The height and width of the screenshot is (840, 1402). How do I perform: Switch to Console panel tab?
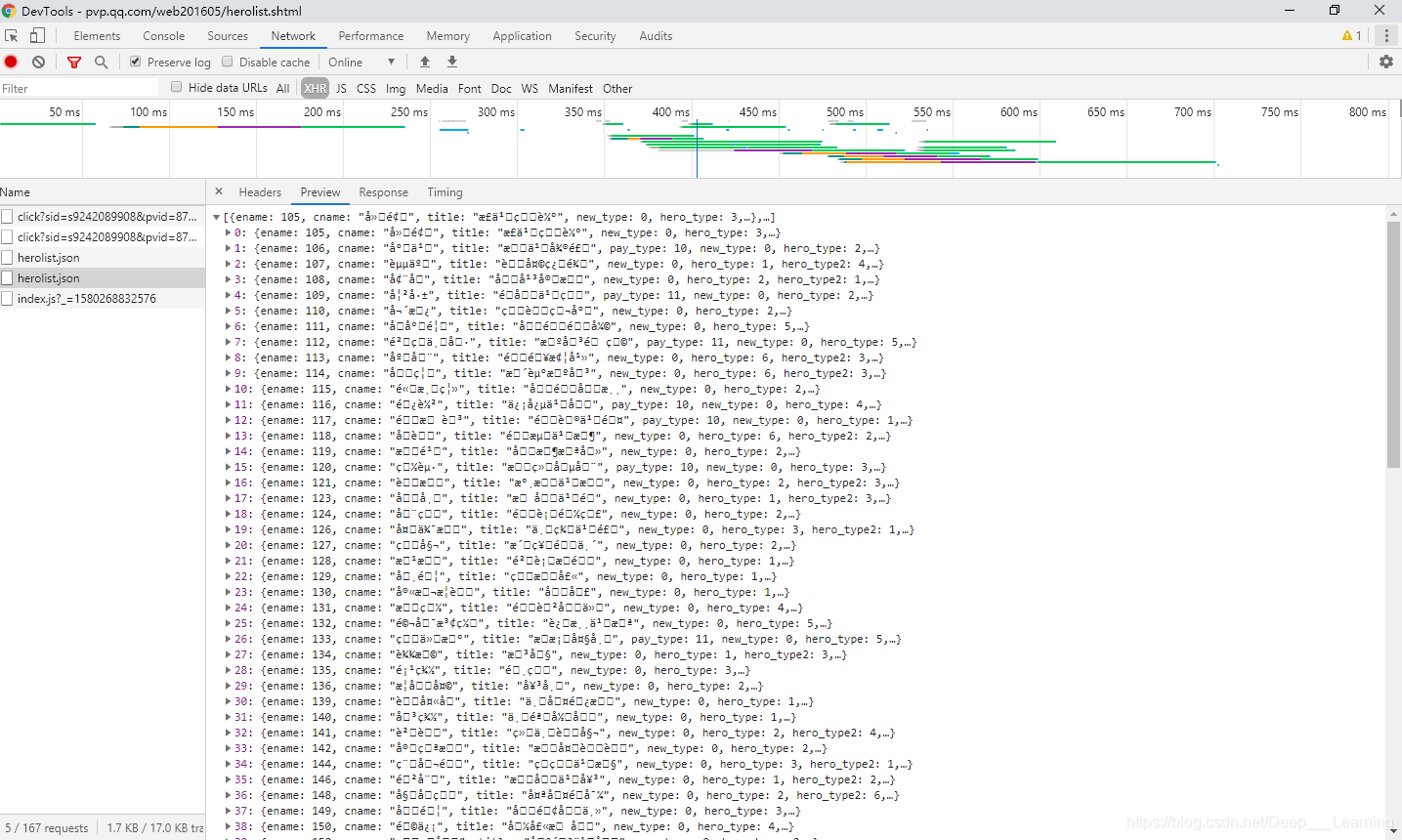164,36
